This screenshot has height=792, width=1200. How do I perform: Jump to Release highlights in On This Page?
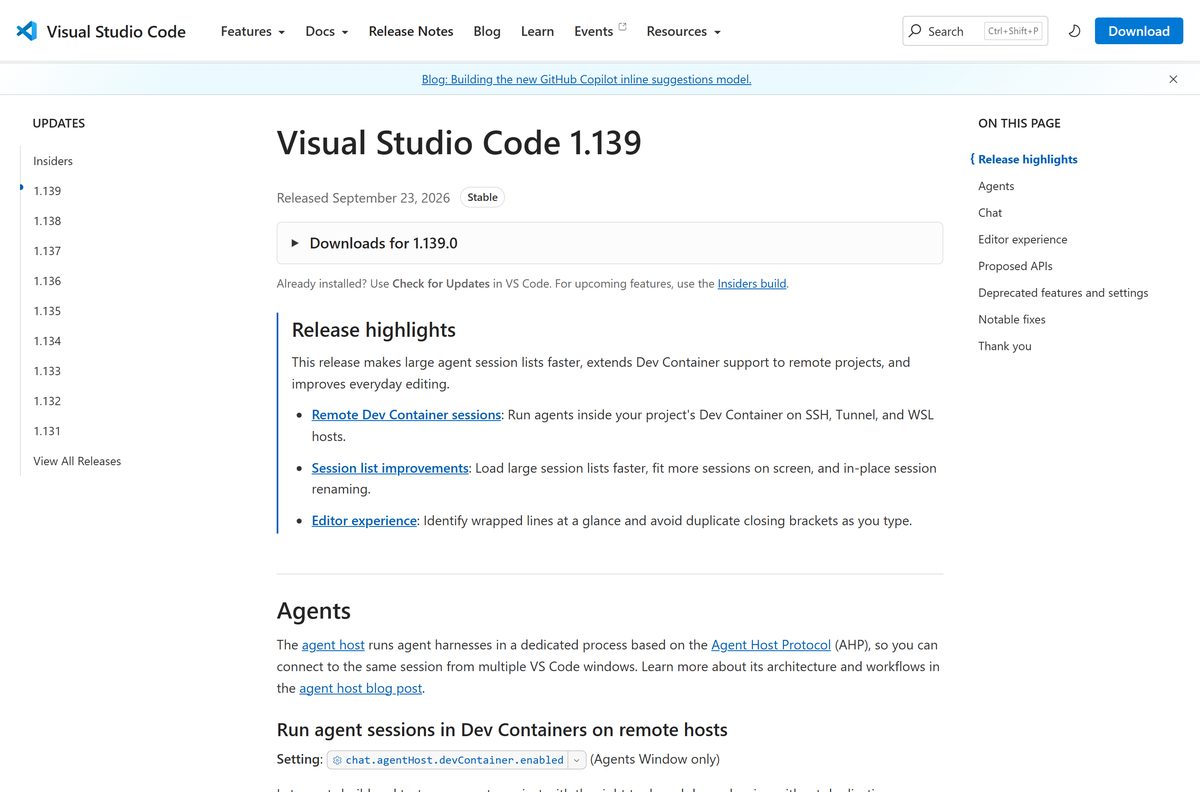click(1028, 159)
